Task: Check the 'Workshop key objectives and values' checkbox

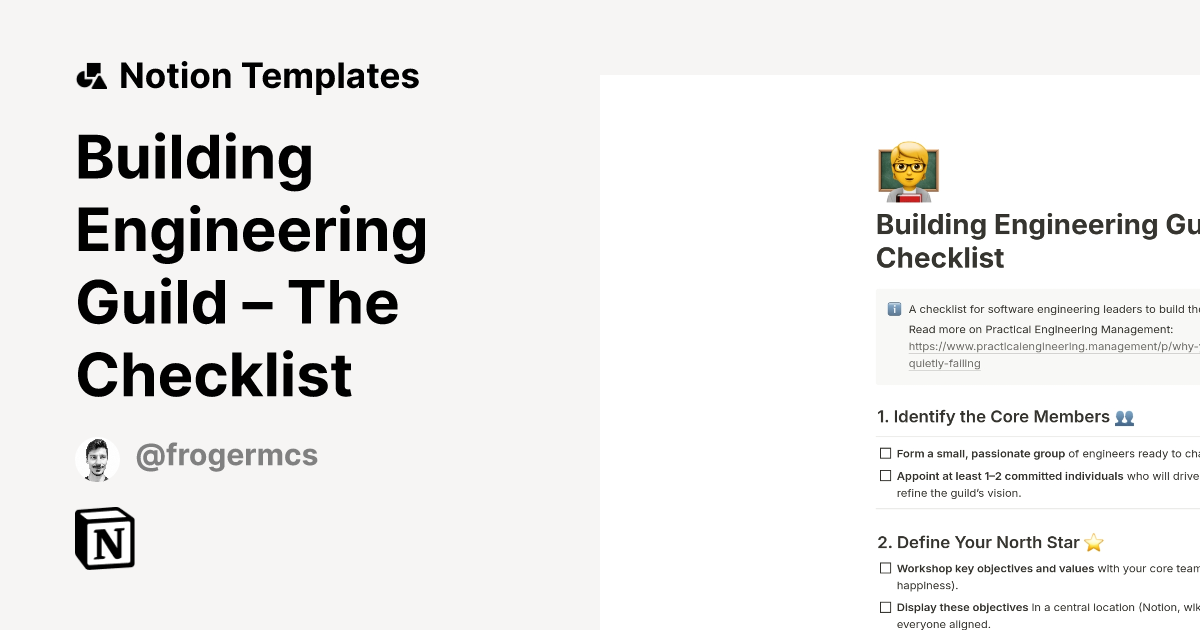Action: 885,567
